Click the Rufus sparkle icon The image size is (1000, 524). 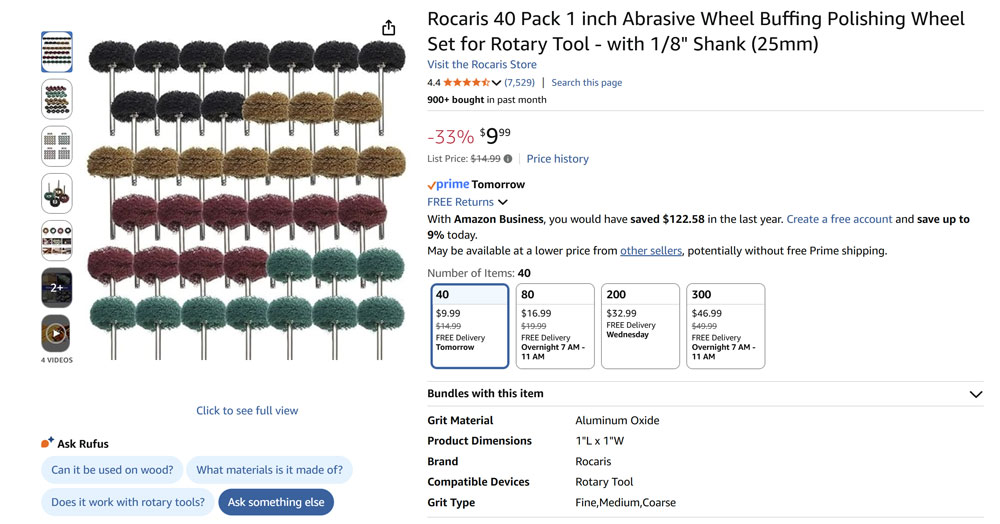point(47,443)
